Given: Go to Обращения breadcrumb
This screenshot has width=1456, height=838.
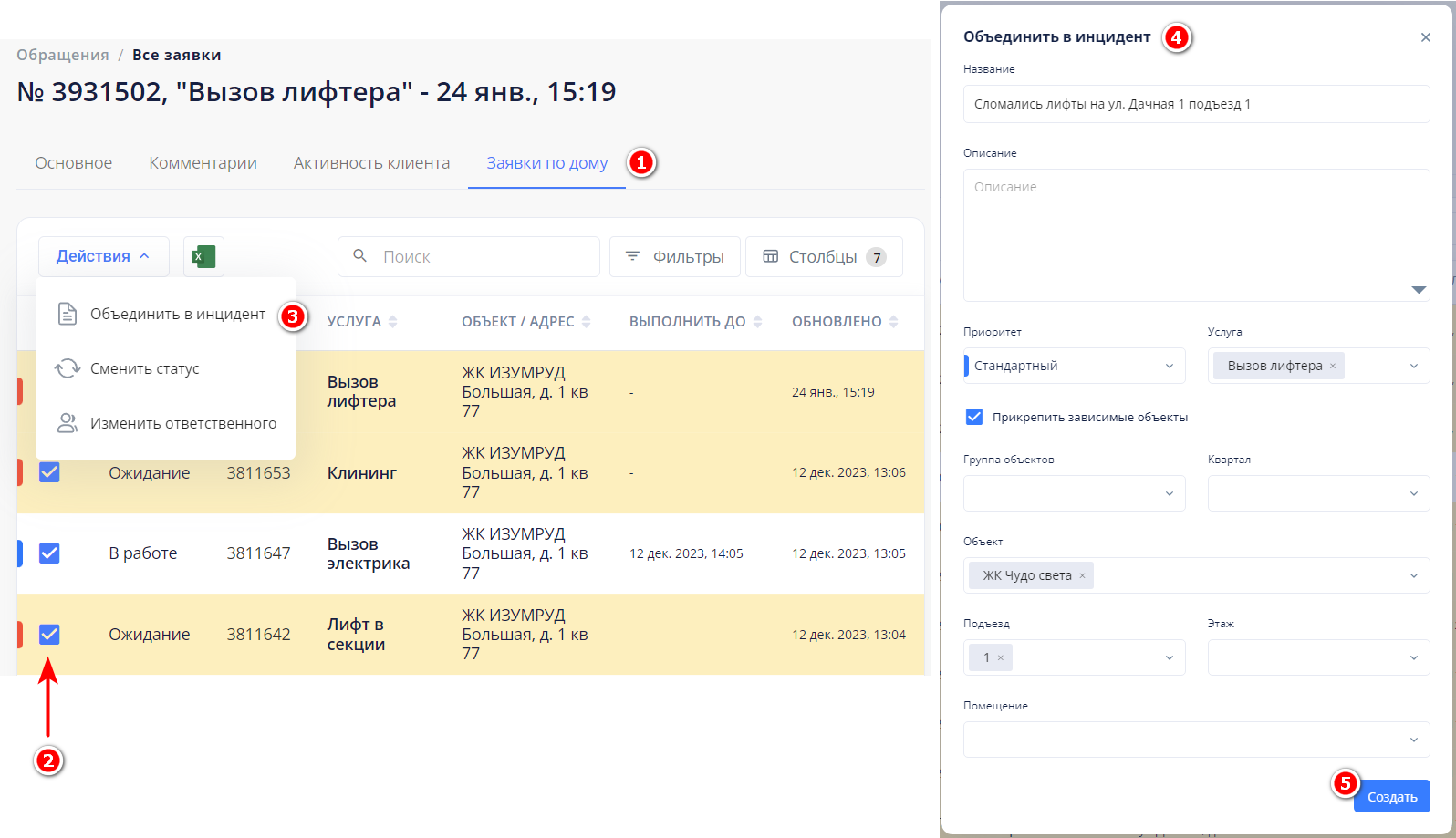Looking at the screenshot, I should click(63, 55).
